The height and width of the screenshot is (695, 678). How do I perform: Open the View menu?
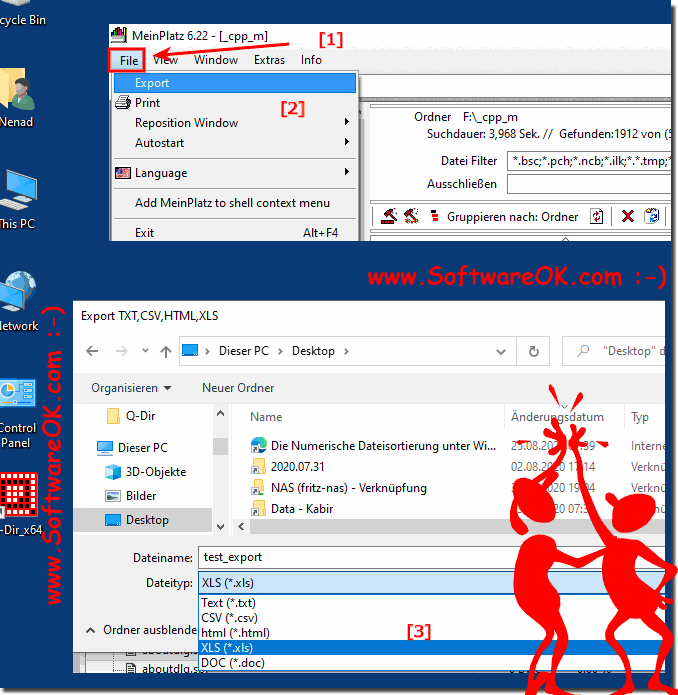tap(165, 60)
